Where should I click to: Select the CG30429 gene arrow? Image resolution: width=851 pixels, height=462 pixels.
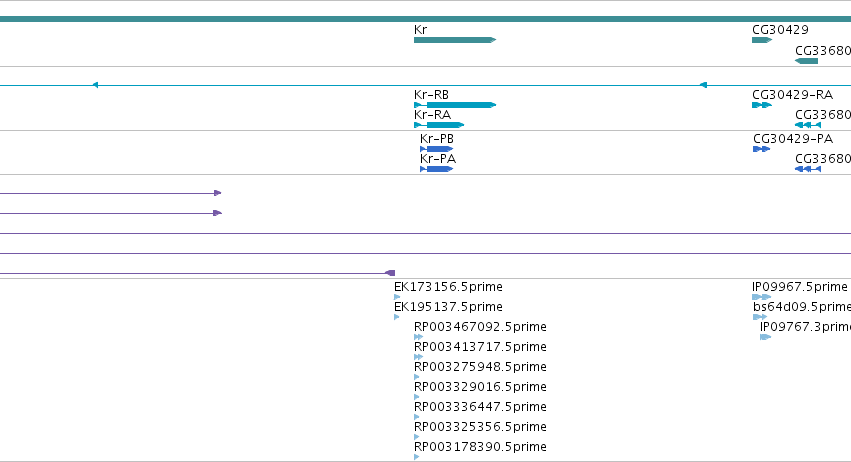pyautogui.click(x=762, y=40)
